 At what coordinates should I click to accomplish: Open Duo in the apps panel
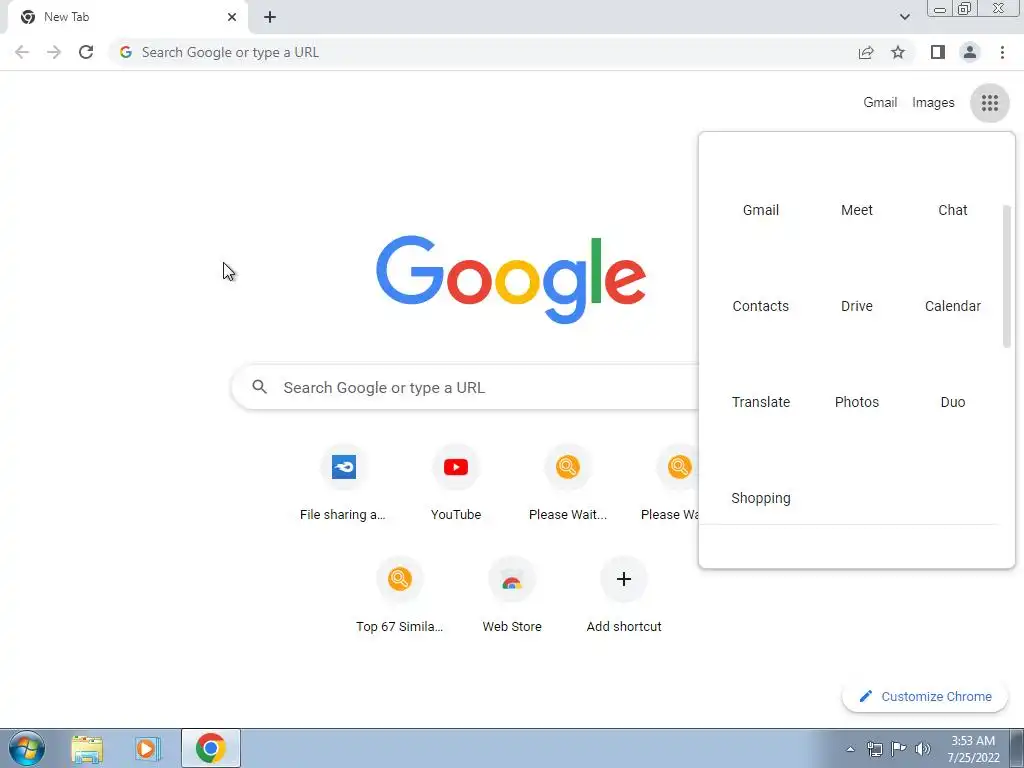pos(953,402)
